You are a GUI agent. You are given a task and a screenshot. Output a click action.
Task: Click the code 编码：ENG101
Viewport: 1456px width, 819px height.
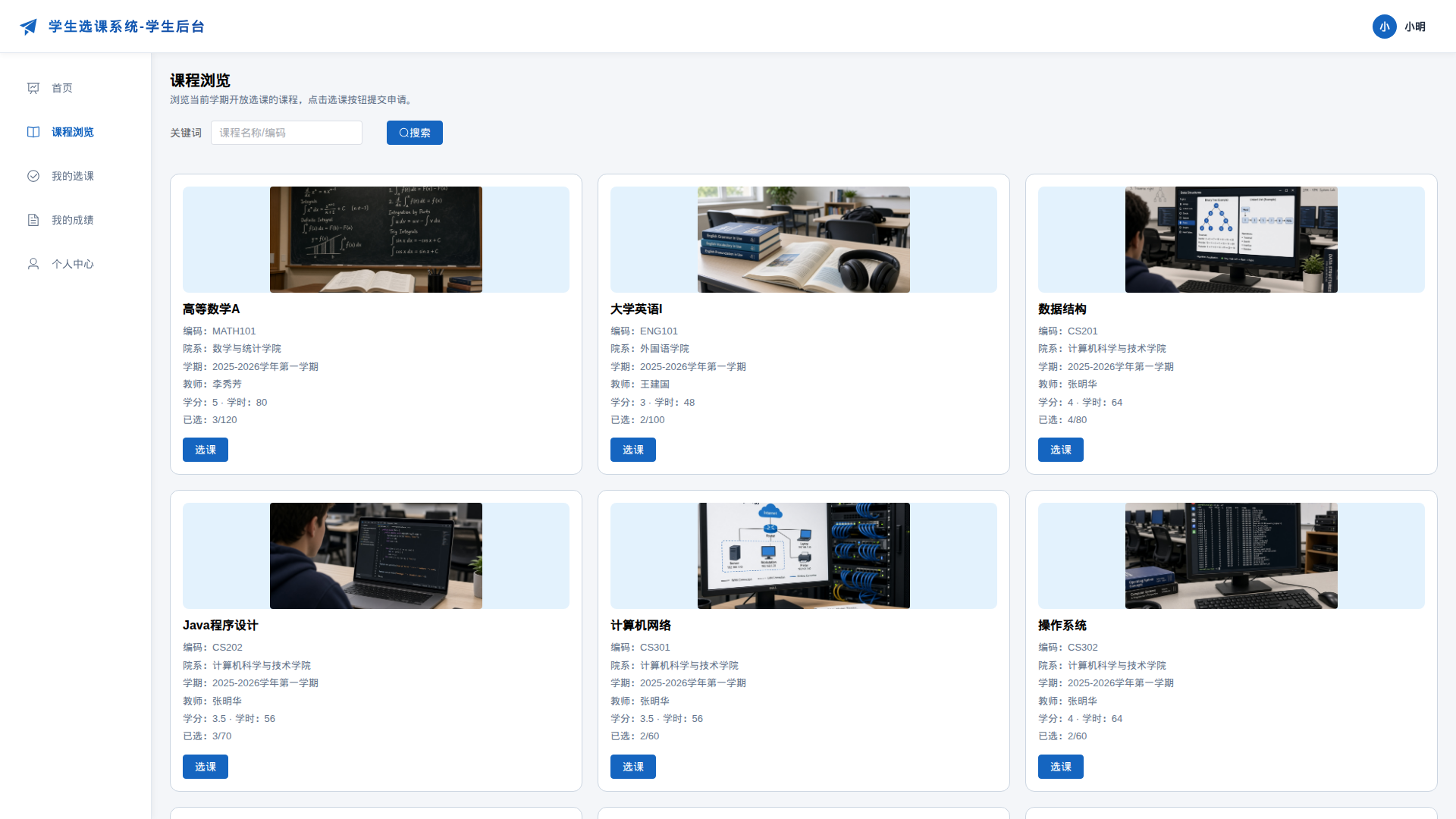pos(645,331)
